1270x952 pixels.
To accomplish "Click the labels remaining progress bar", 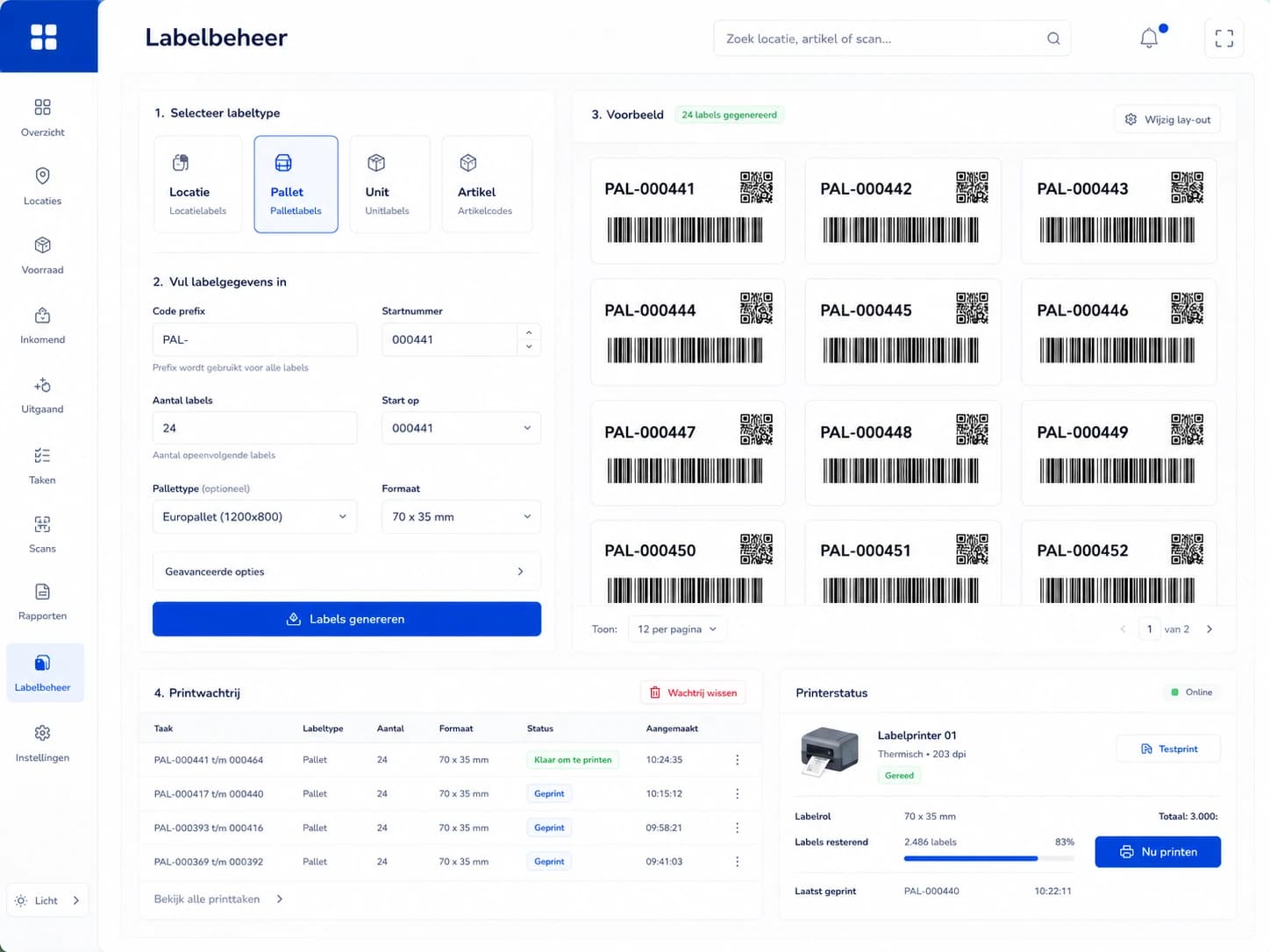I will pos(988,858).
